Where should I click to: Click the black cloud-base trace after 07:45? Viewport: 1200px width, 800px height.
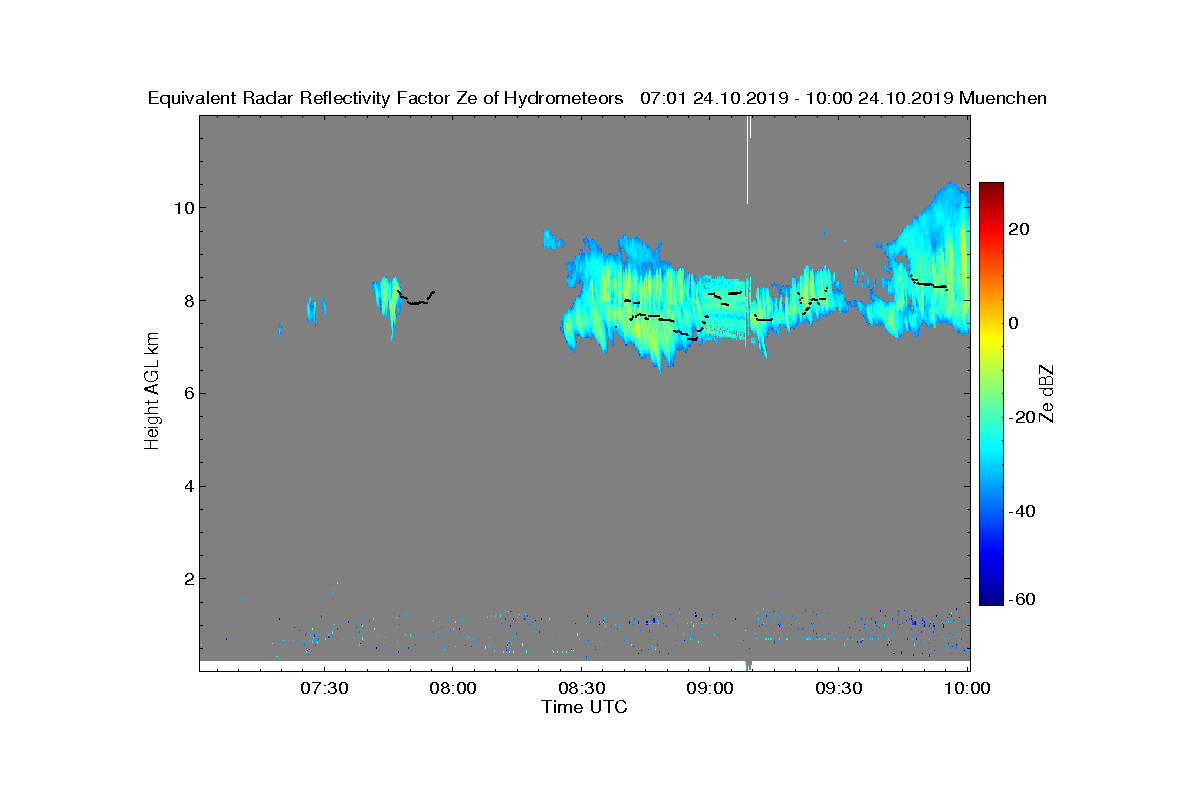tap(416, 298)
